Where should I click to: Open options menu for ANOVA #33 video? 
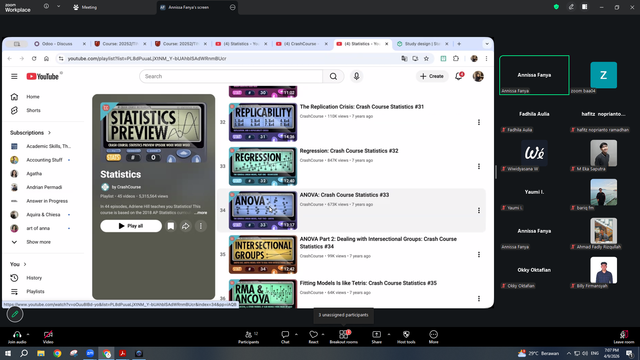[479, 210]
